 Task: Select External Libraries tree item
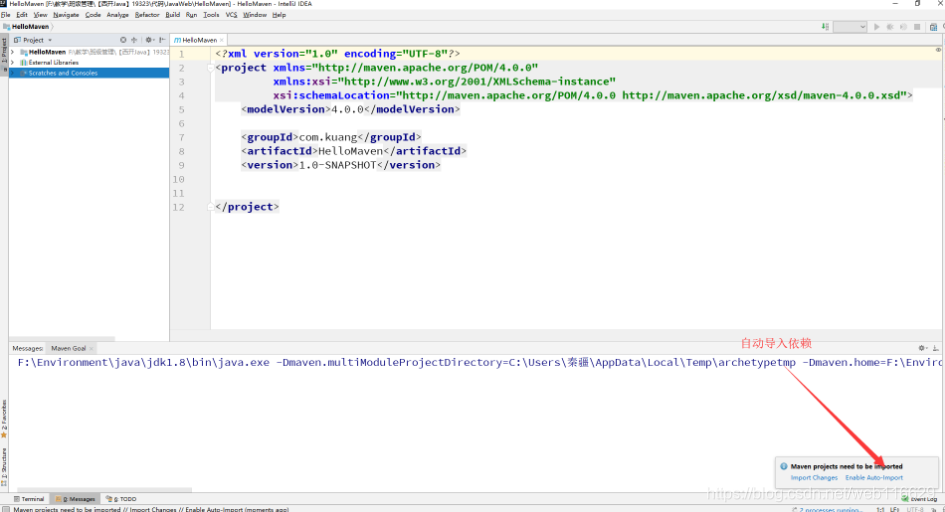click(53, 63)
